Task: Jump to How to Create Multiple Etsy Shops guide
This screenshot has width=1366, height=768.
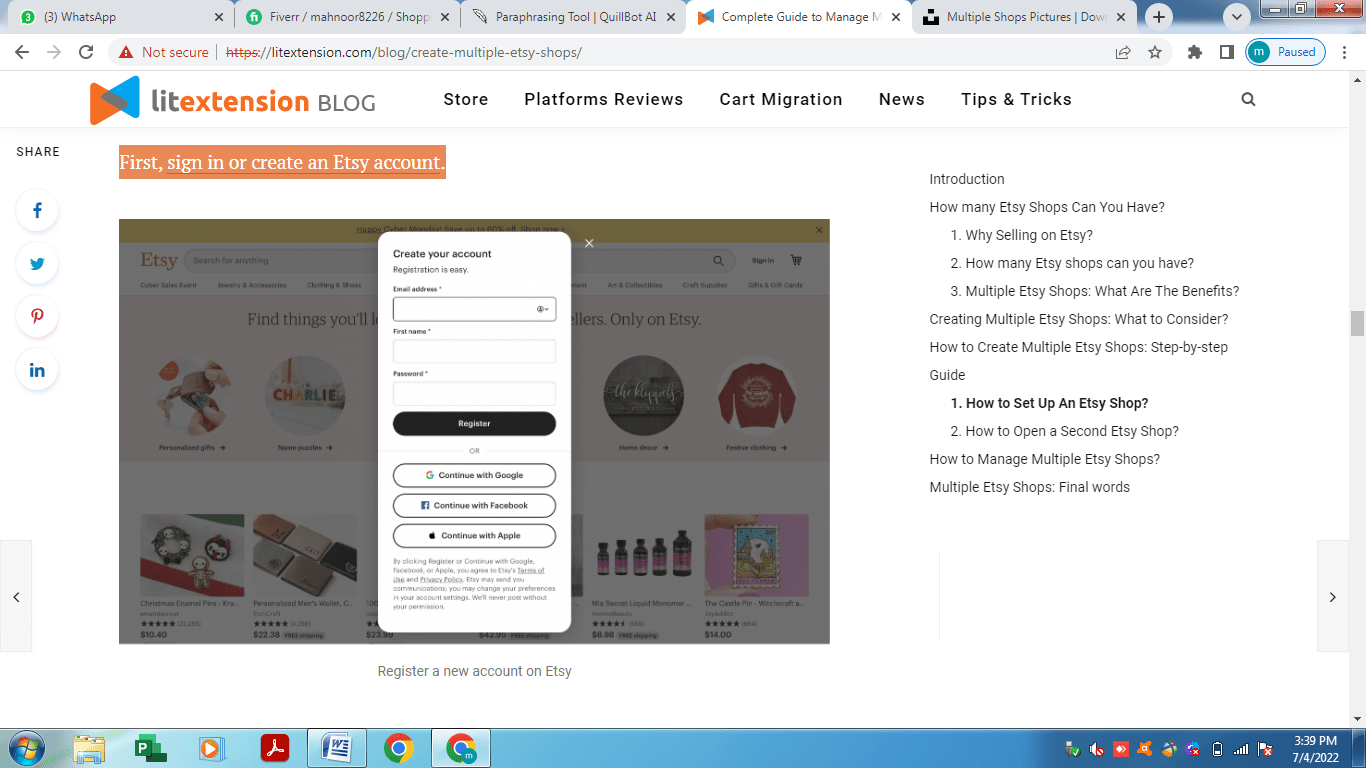Action: point(1079,361)
